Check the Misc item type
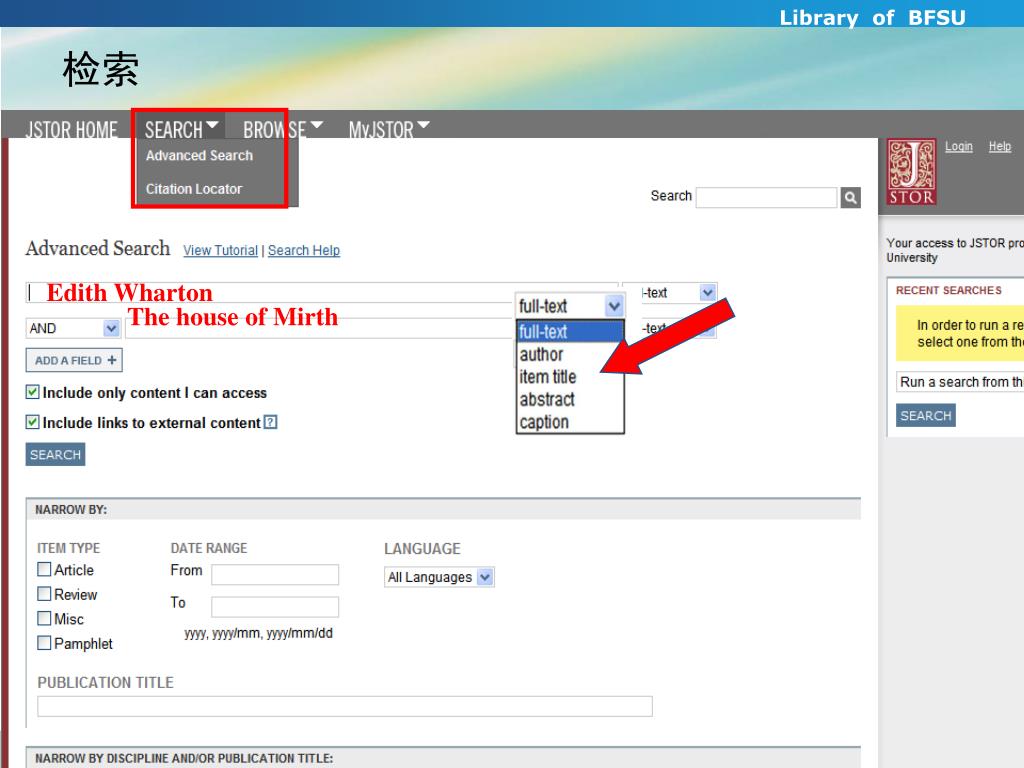This screenshot has height=768, width=1024. pos(44,618)
